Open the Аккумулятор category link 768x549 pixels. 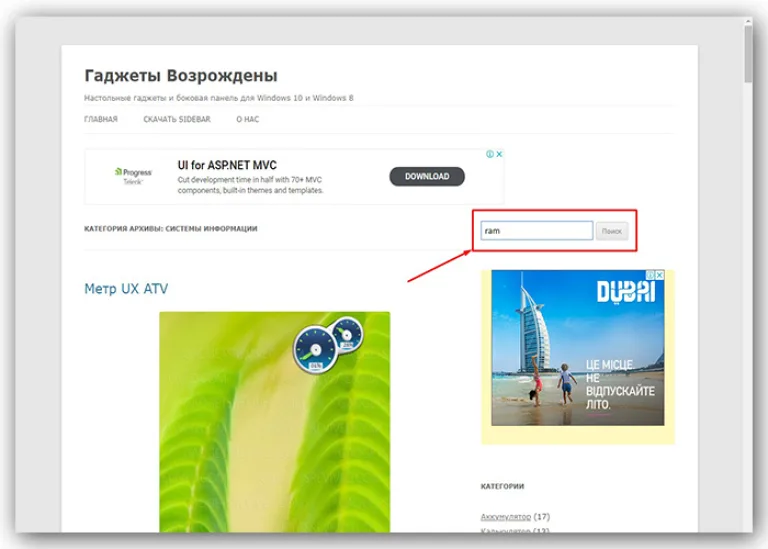pos(505,517)
